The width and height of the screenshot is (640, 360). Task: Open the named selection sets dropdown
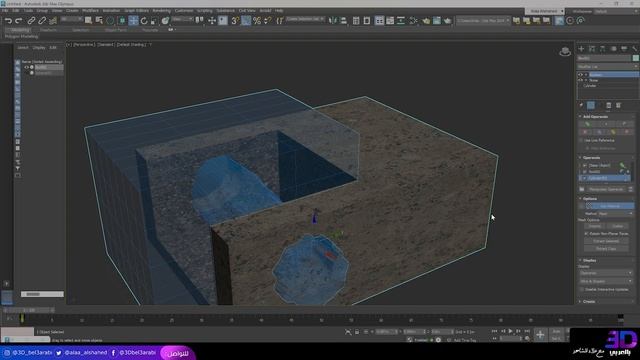point(305,19)
